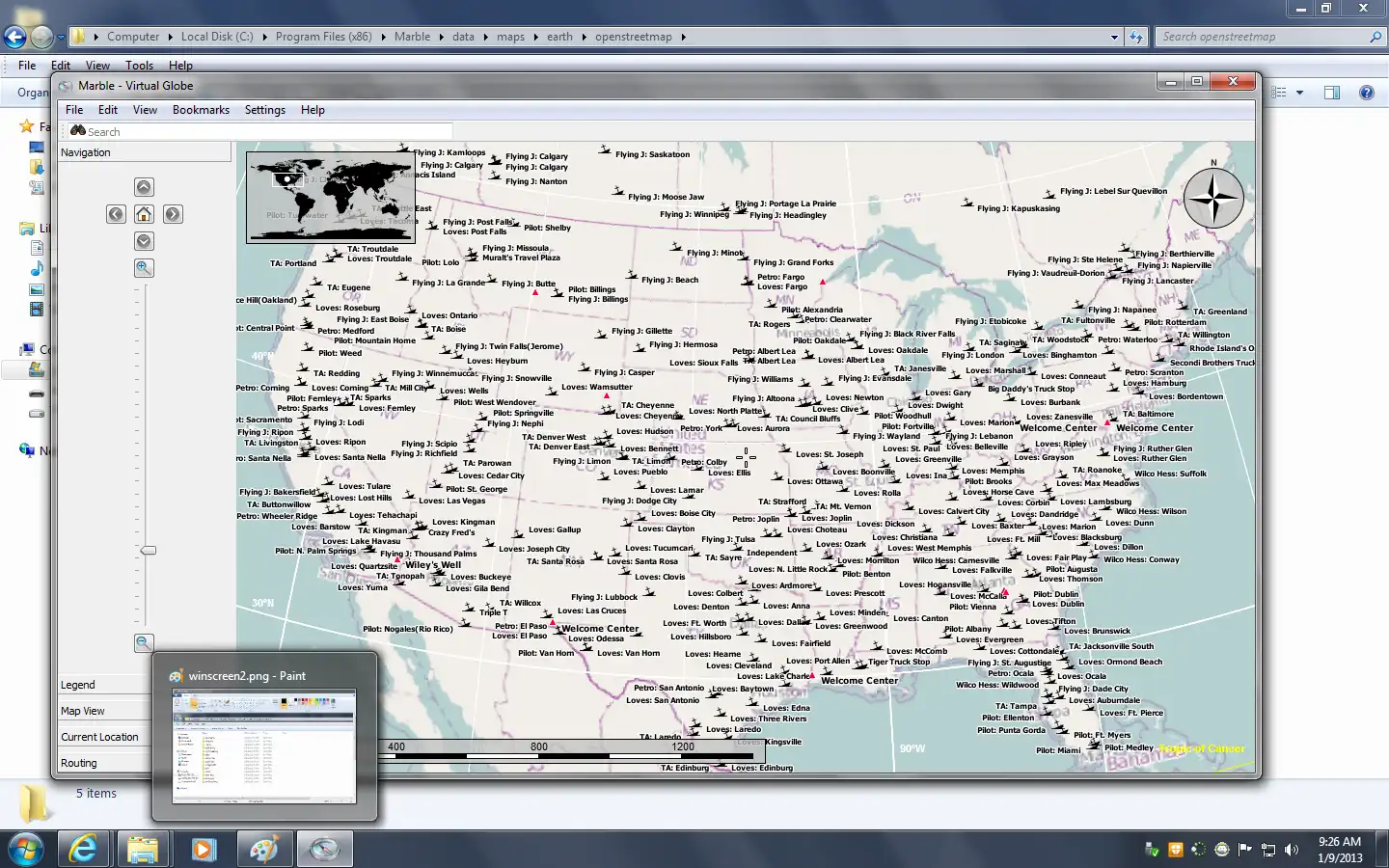Select the Music library note icon
The width and height of the screenshot is (1389, 868).
coord(37,268)
